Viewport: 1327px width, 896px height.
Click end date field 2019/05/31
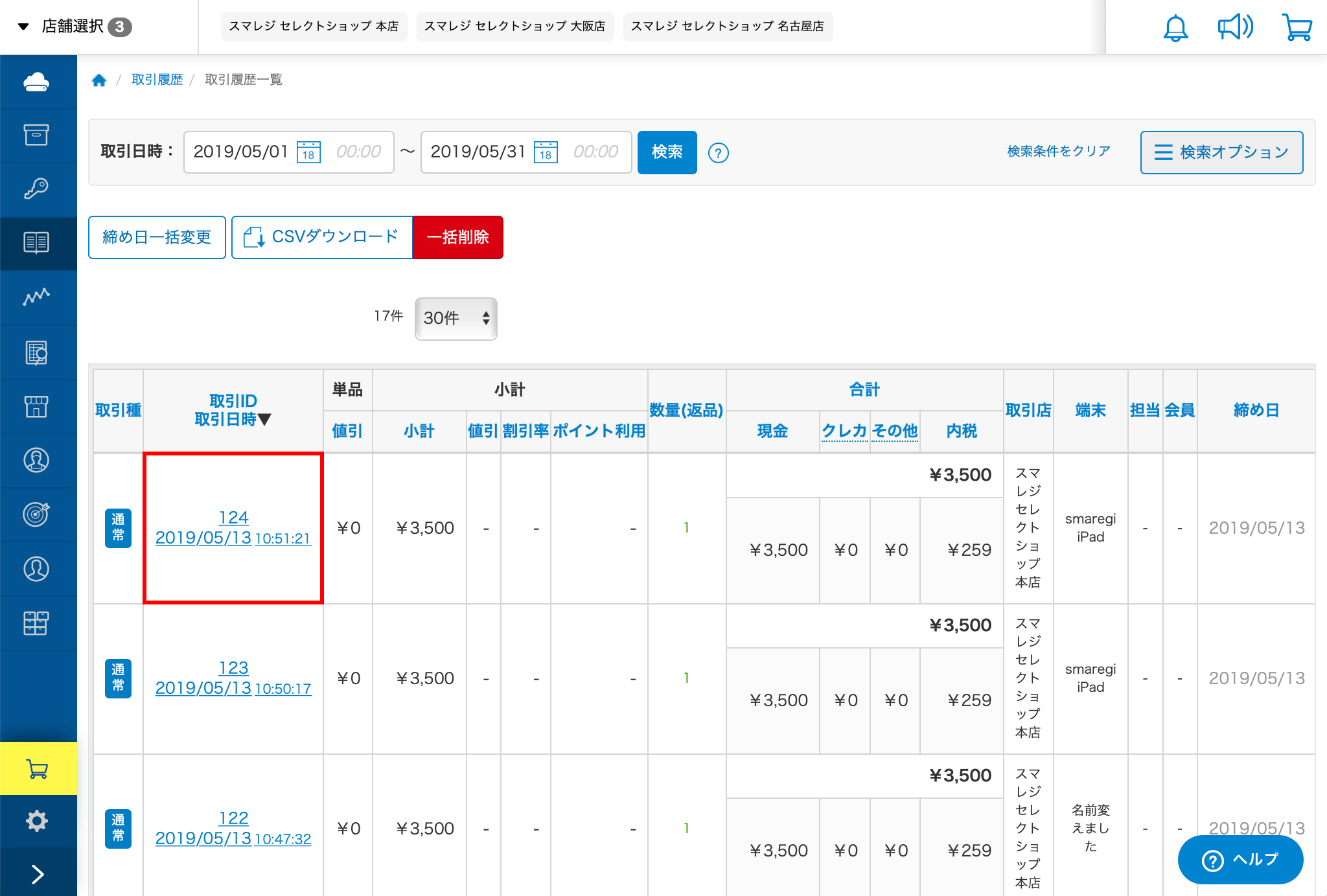(x=478, y=152)
